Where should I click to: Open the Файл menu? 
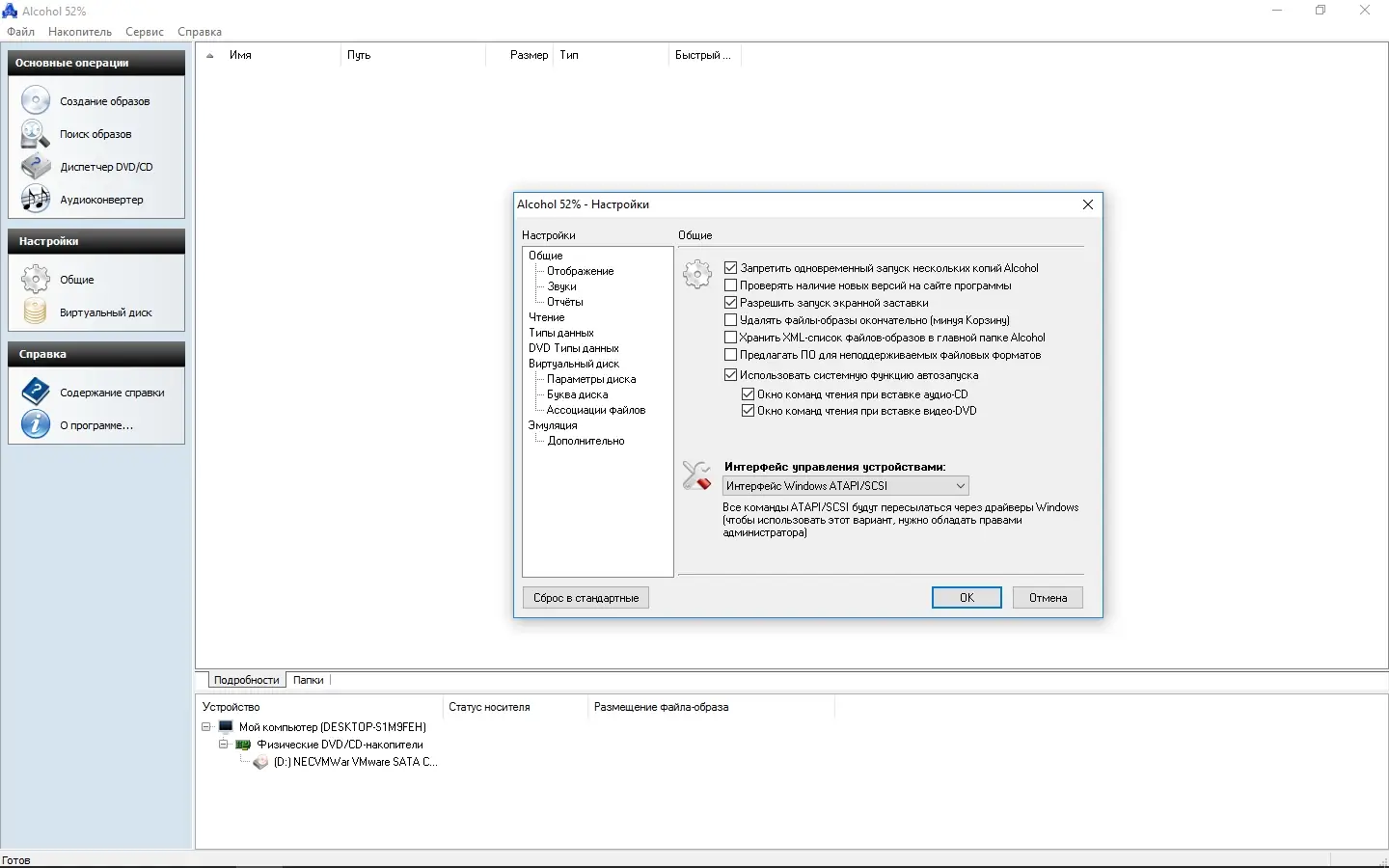click(x=20, y=32)
